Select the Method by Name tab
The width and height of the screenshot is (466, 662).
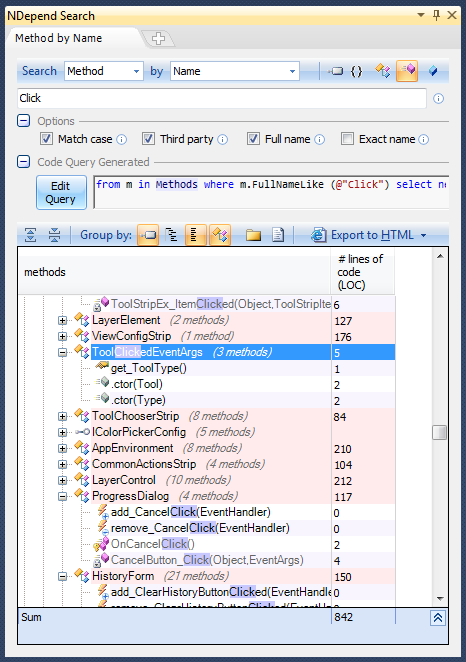[59, 38]
